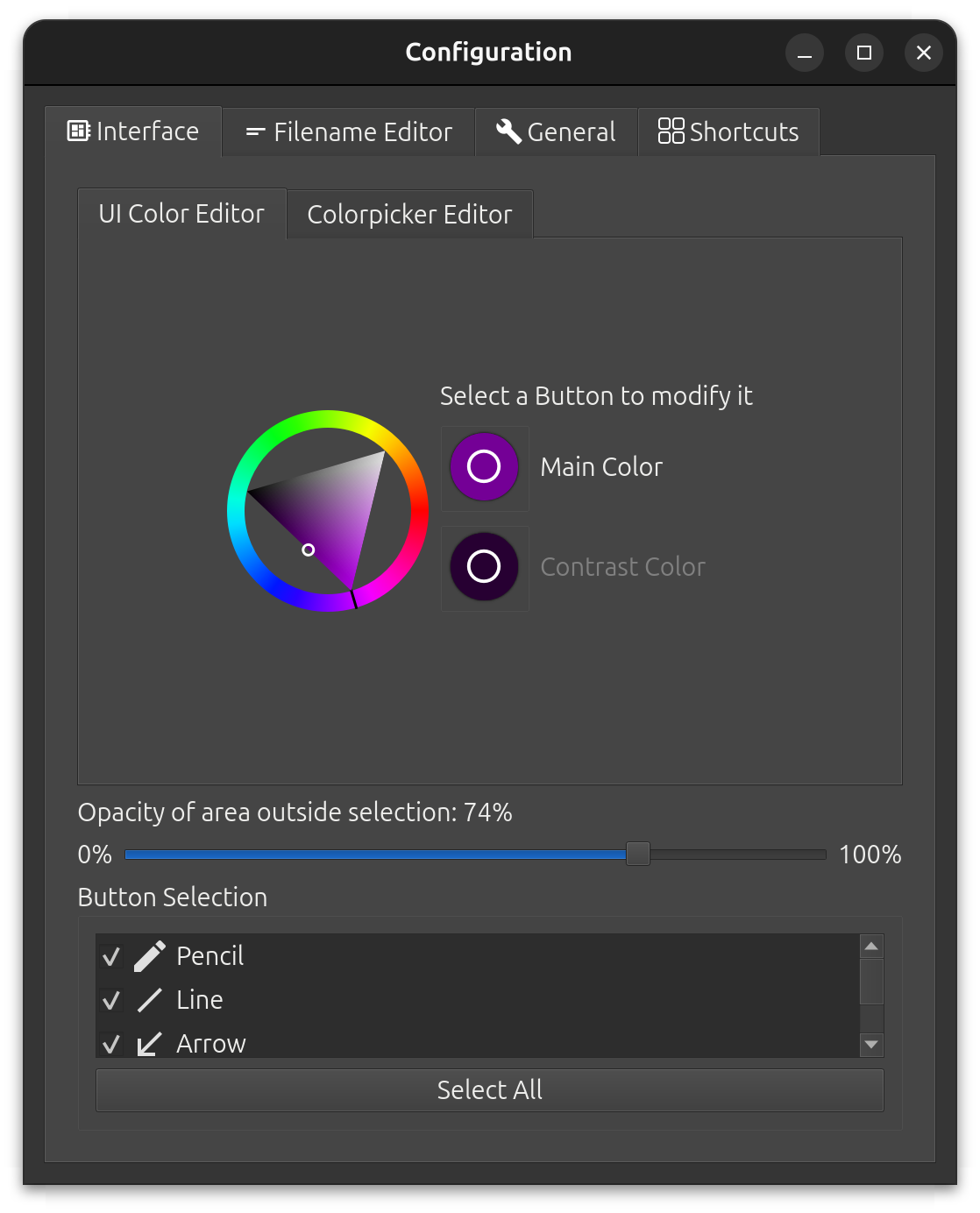Switch to the Shortcuts tab

tap(728, 132)
